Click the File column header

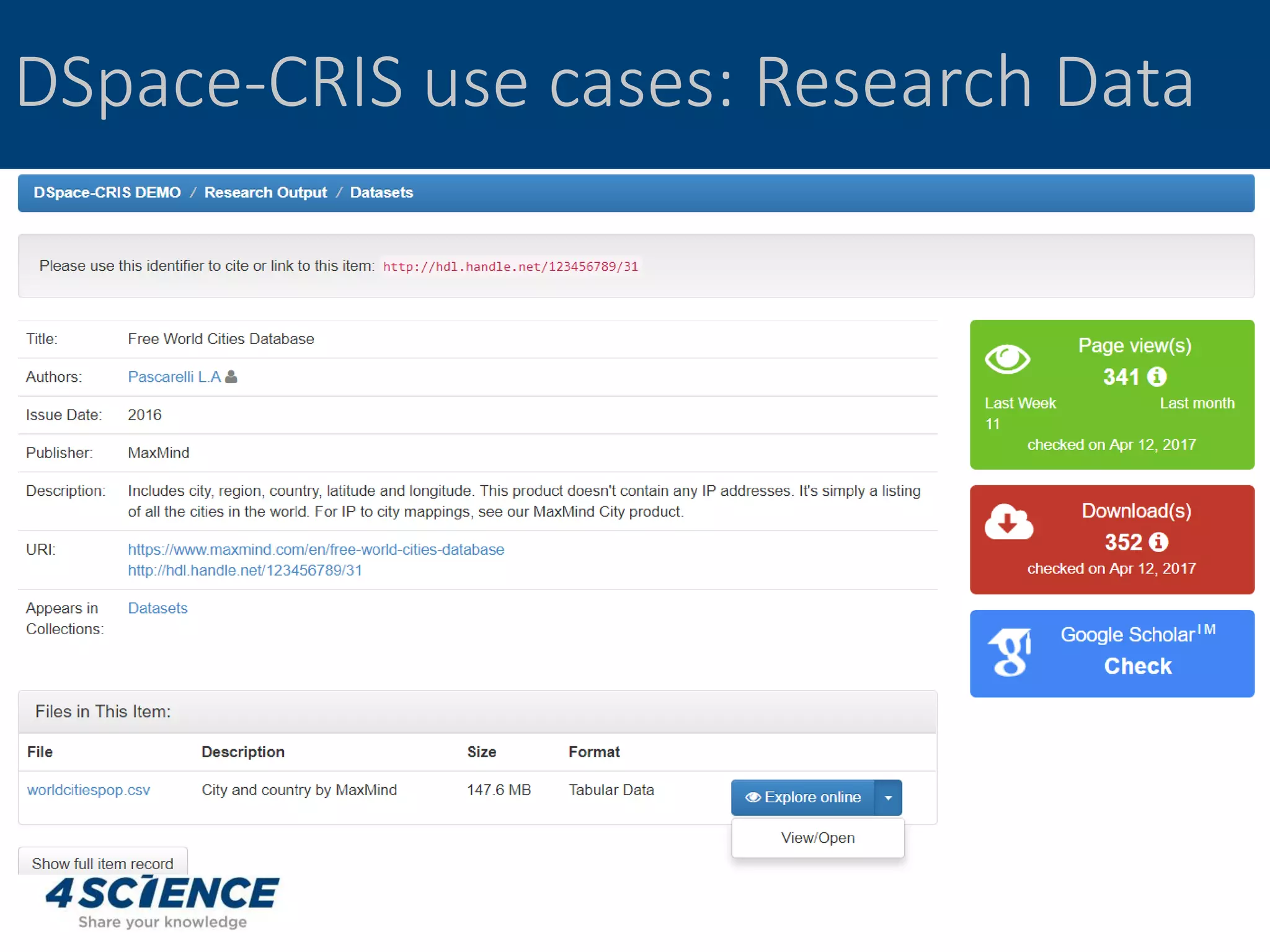(x=40, y=752)
